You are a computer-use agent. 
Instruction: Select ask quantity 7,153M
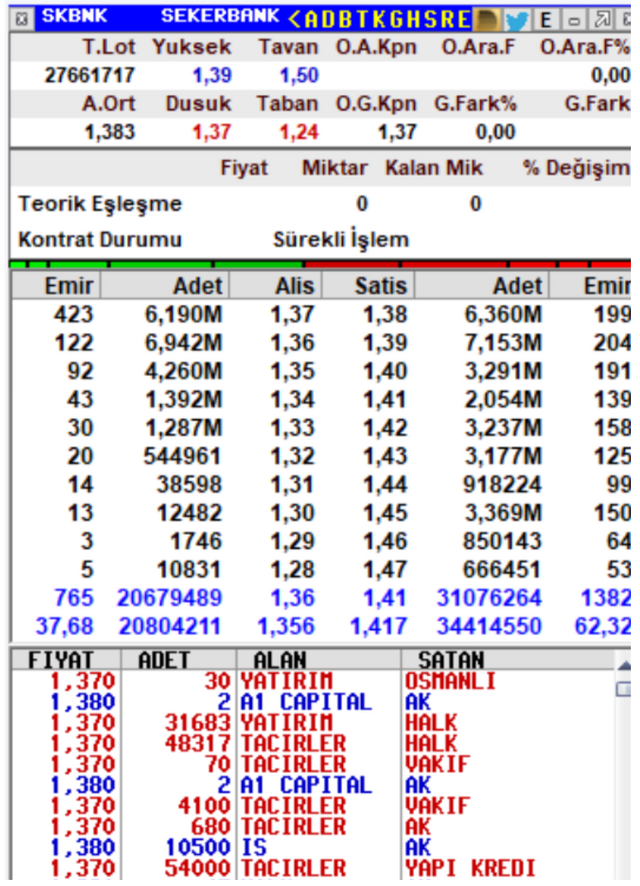[503, 343]
